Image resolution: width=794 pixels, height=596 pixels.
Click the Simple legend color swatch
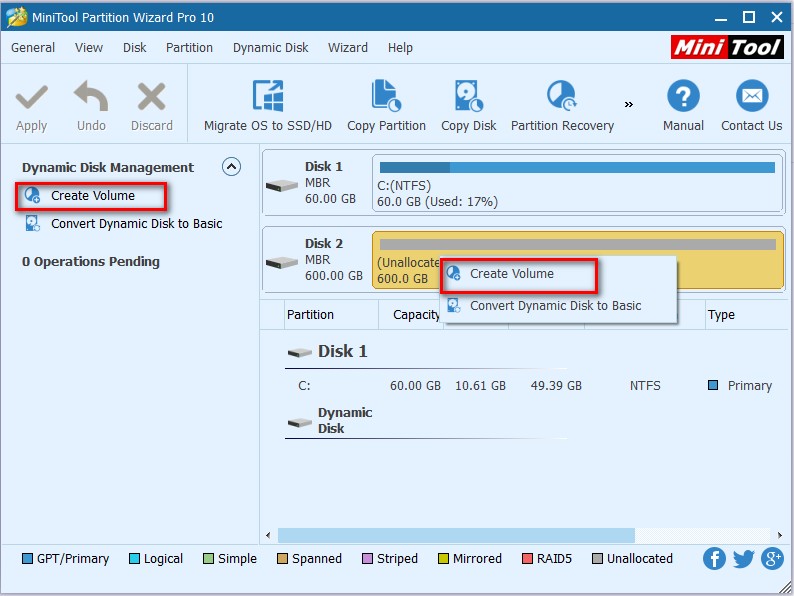click(208, 559)
